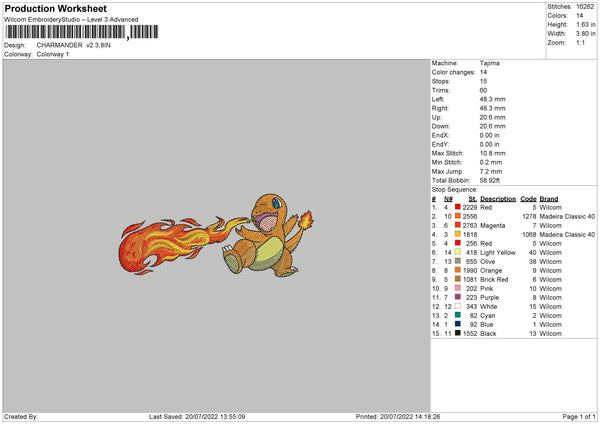Pick the Purple color swatch
The width and height of the screenshot is (600, 424).
[458, 297]
